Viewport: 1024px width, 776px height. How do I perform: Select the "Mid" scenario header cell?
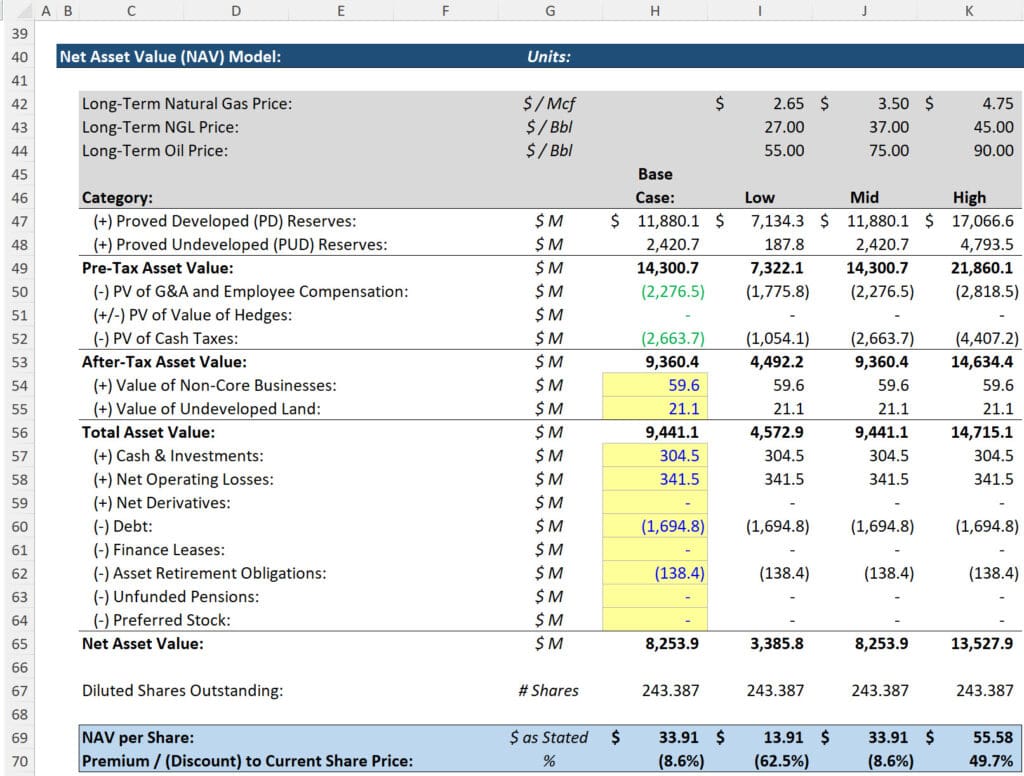click(864, 197)
